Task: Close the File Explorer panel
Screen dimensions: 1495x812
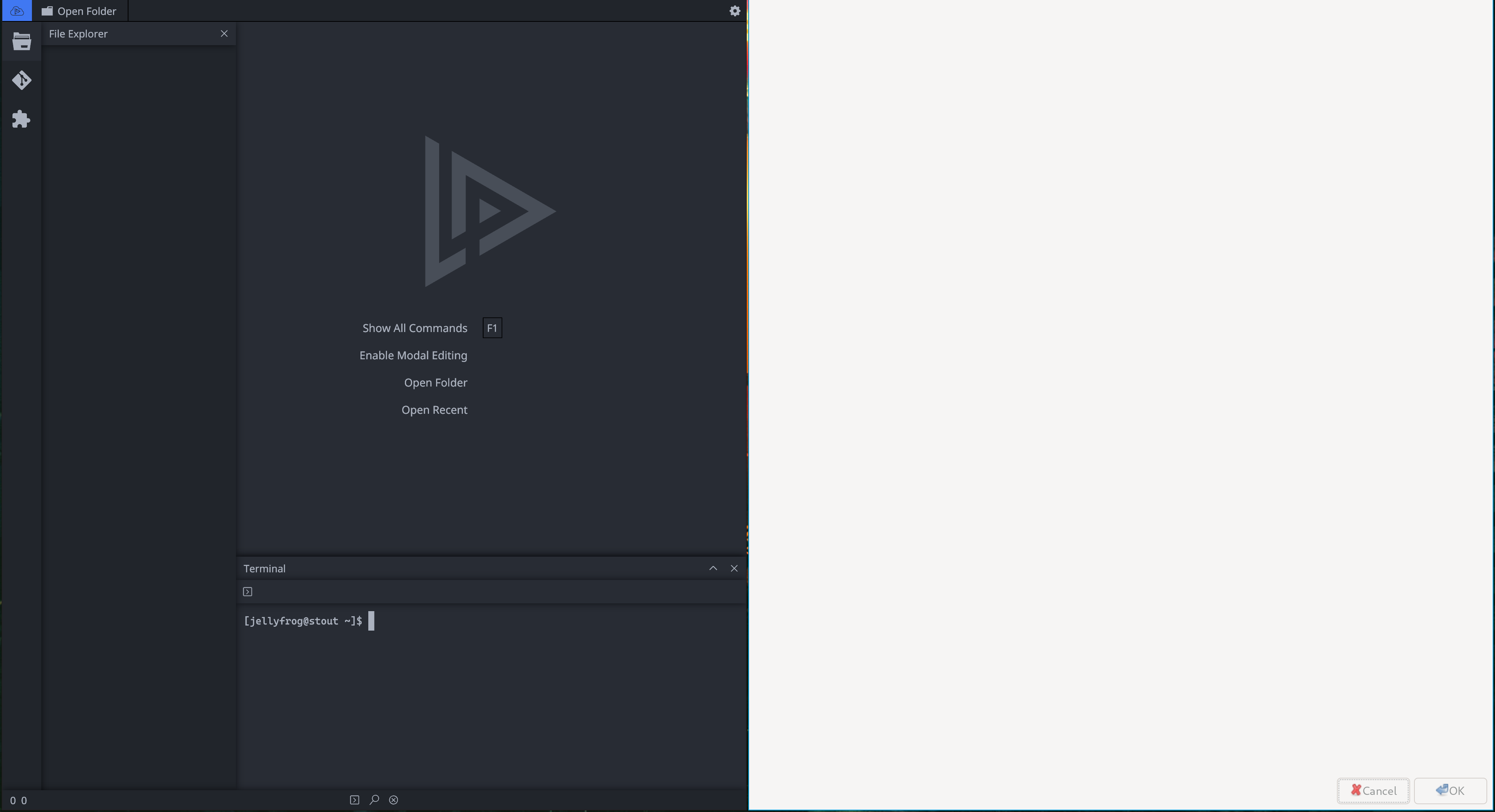Action: 225,33
